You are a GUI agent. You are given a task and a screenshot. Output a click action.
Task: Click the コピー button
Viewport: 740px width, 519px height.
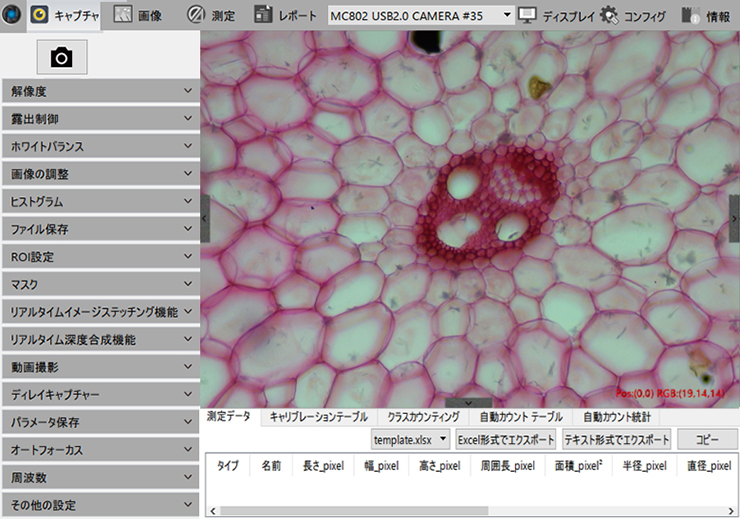pos(707,440)
